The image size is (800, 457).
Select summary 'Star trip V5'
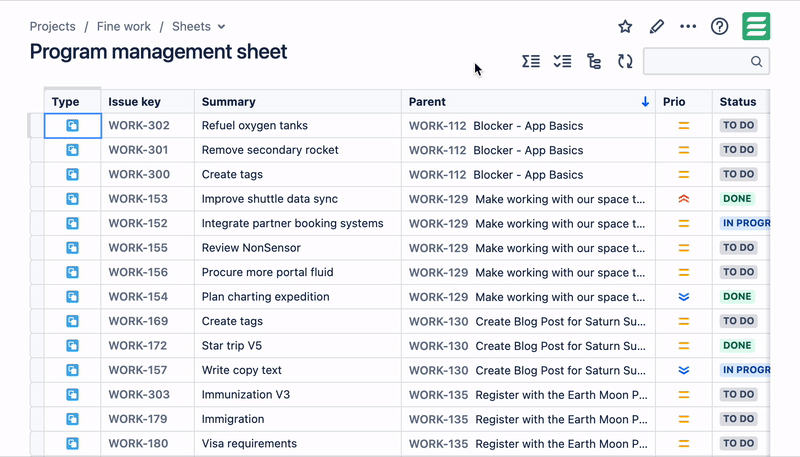coord(232,346)
